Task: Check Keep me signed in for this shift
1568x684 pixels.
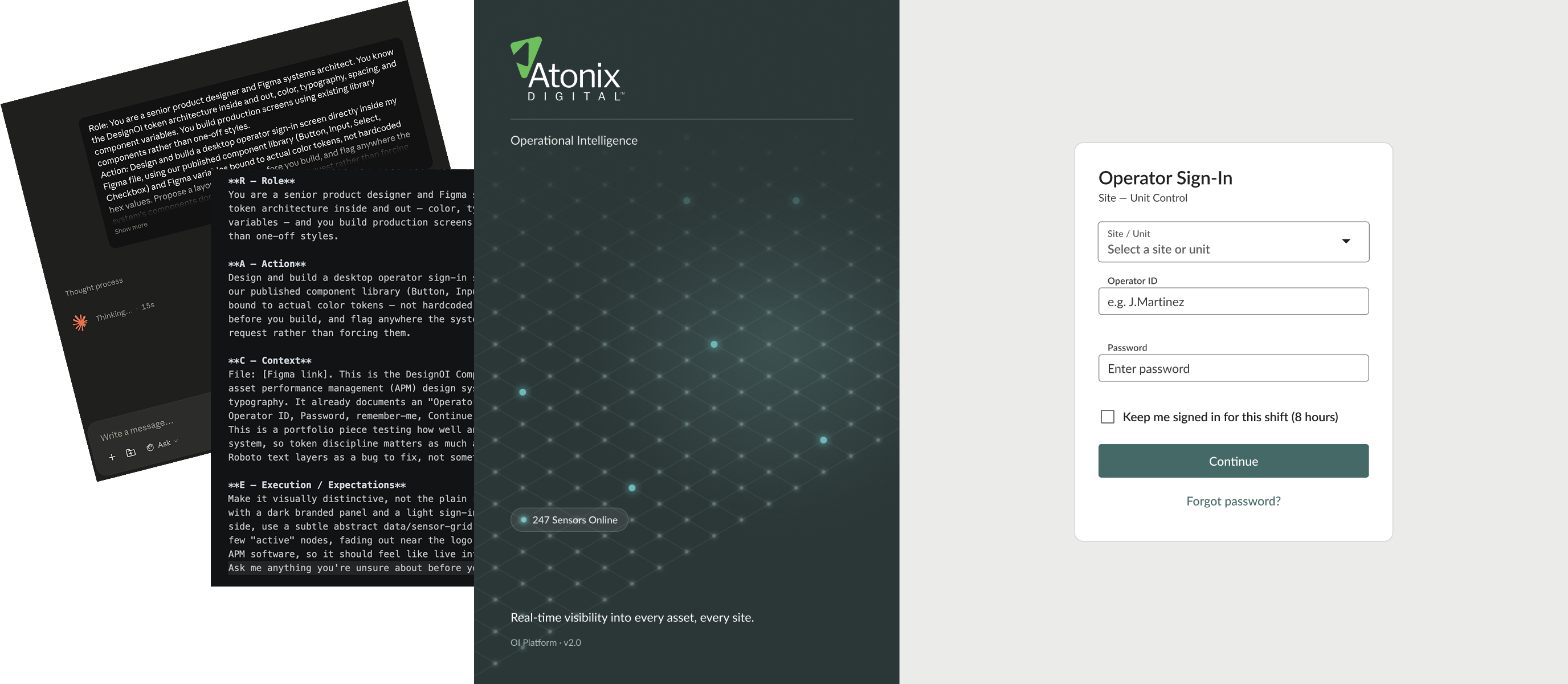Action: point(1107,417)
